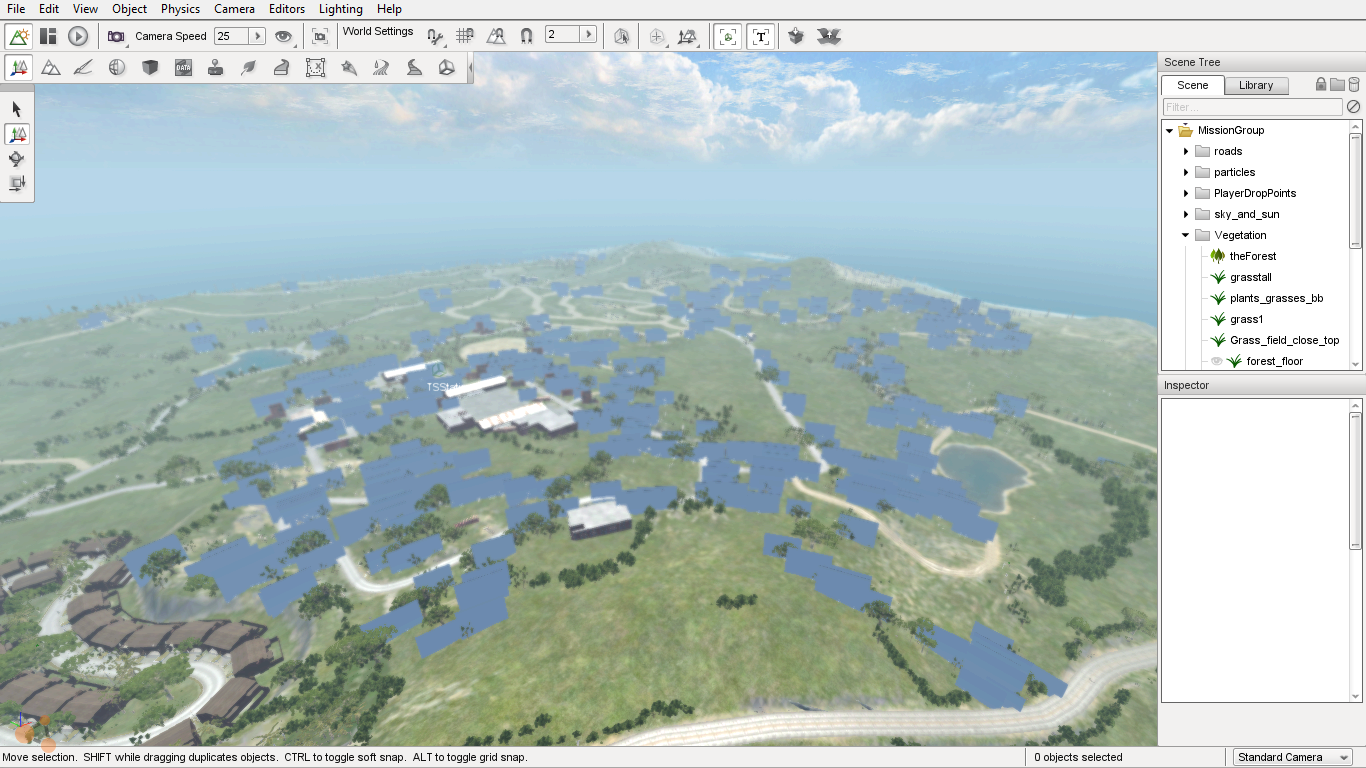Open the Road Editor icon
Viewport: 1366px width, 768px height.
point(414,68)
